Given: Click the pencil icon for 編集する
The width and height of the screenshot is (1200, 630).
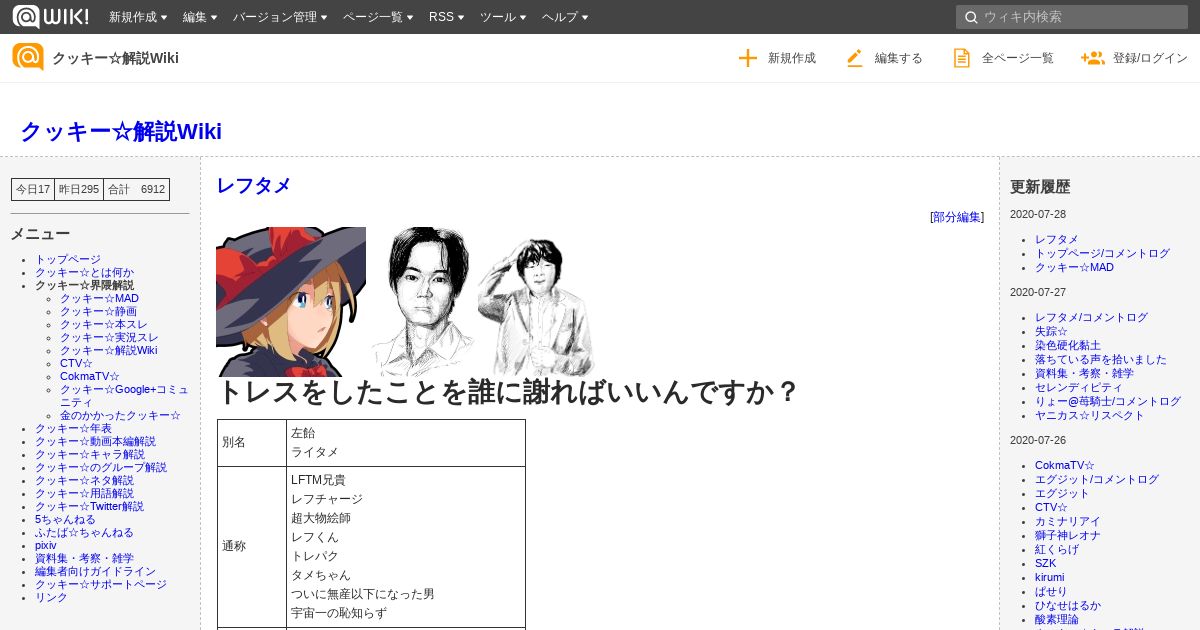Looking at the screenshot, I should pos(854,58).
